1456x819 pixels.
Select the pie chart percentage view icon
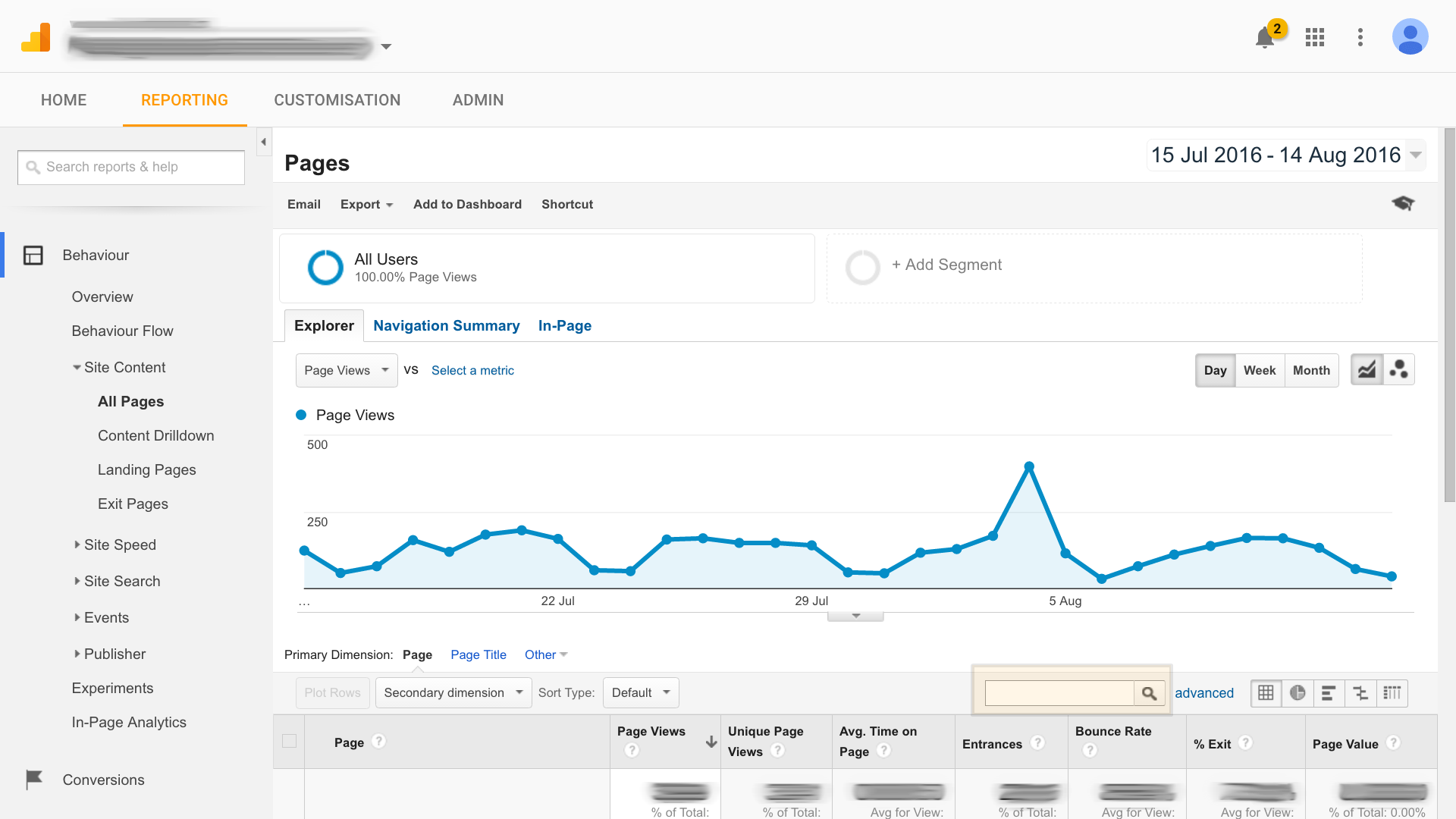tap(1298, 693)
